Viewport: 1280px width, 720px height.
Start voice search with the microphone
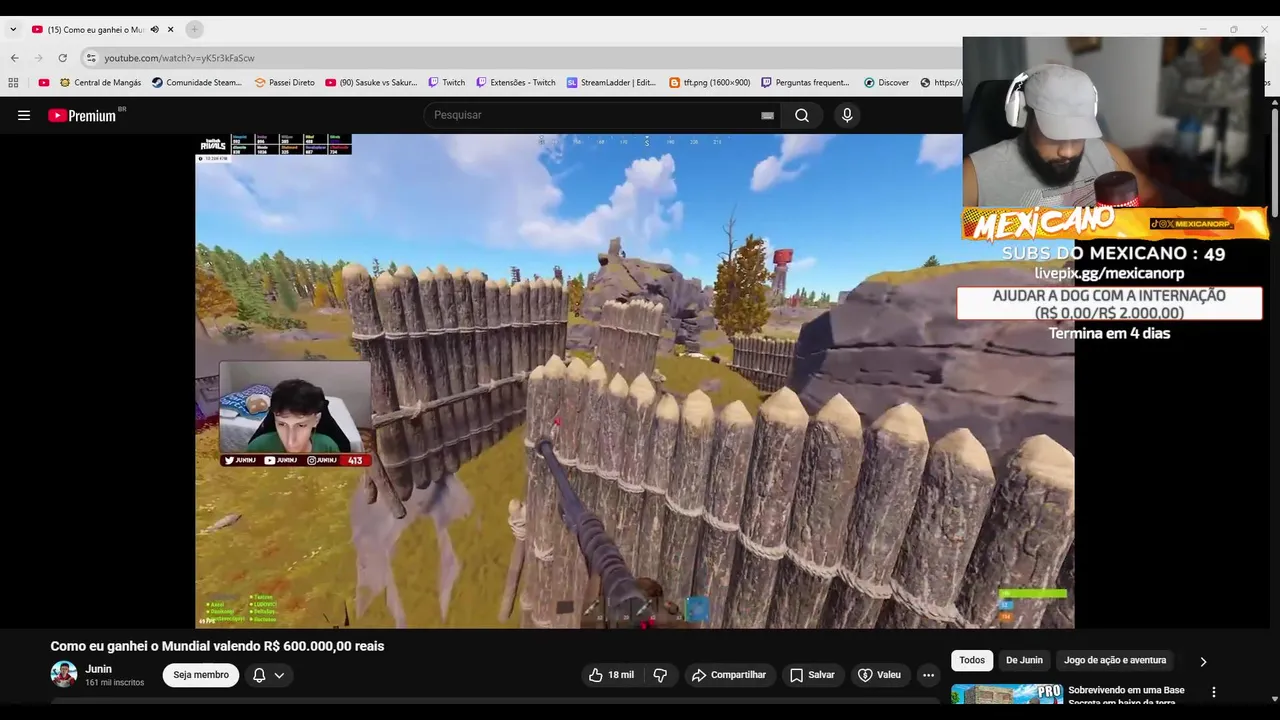tap(847, 115)
